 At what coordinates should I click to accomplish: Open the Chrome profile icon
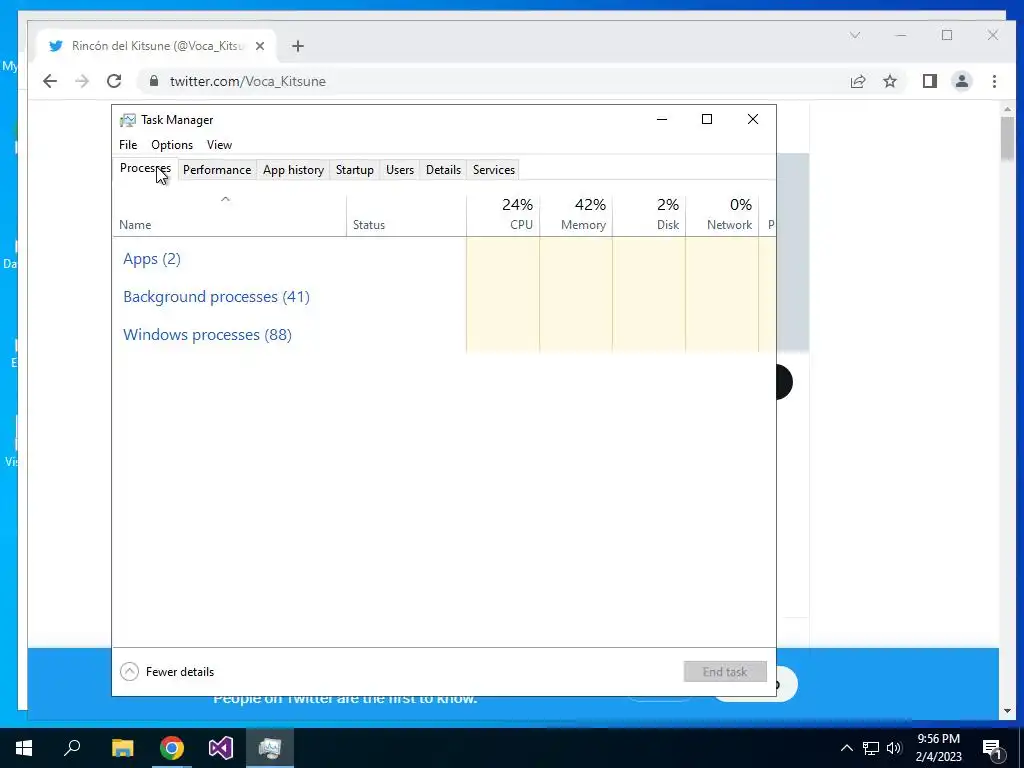962,81
